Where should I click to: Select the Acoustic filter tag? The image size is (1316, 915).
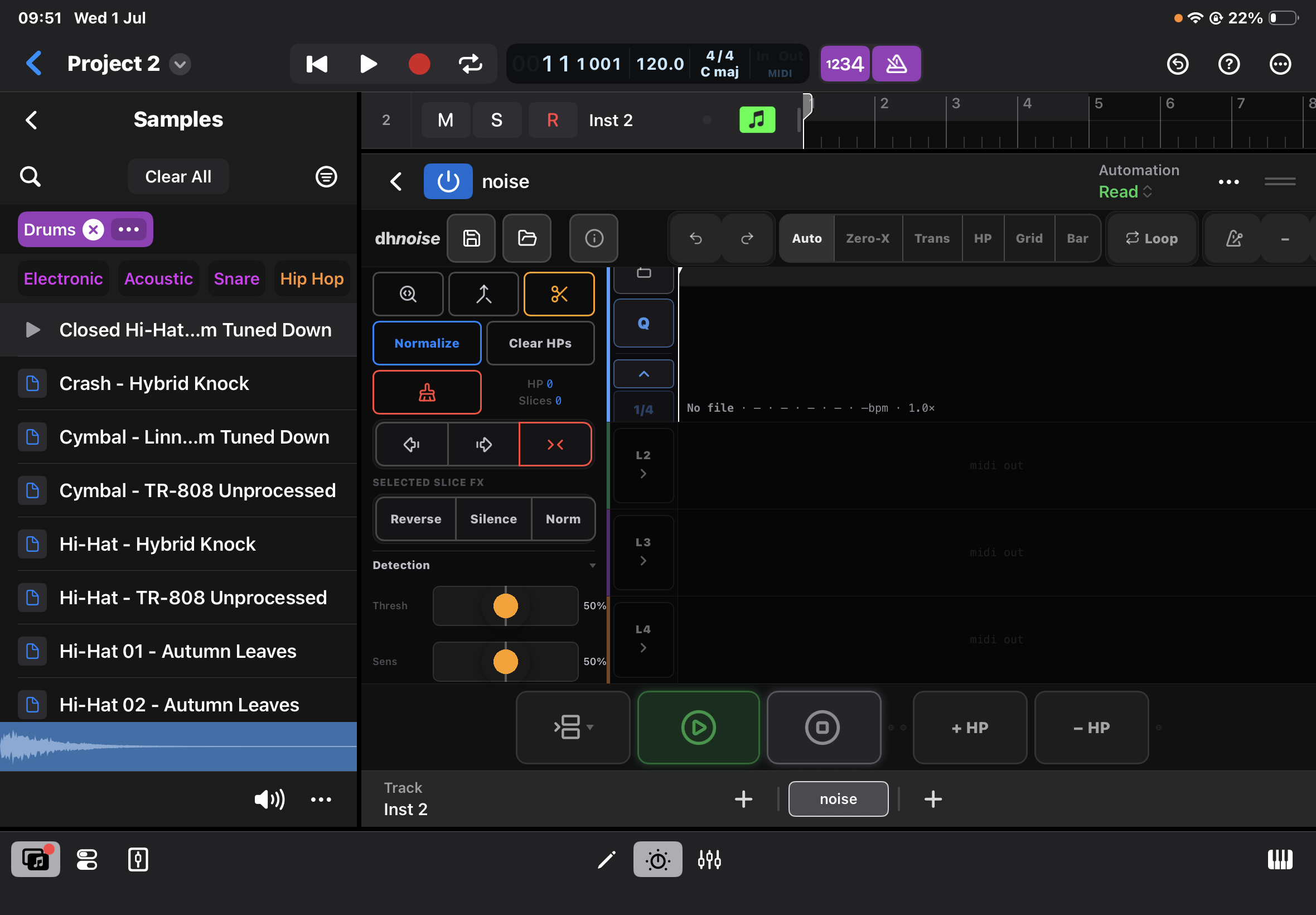[159, 278]
